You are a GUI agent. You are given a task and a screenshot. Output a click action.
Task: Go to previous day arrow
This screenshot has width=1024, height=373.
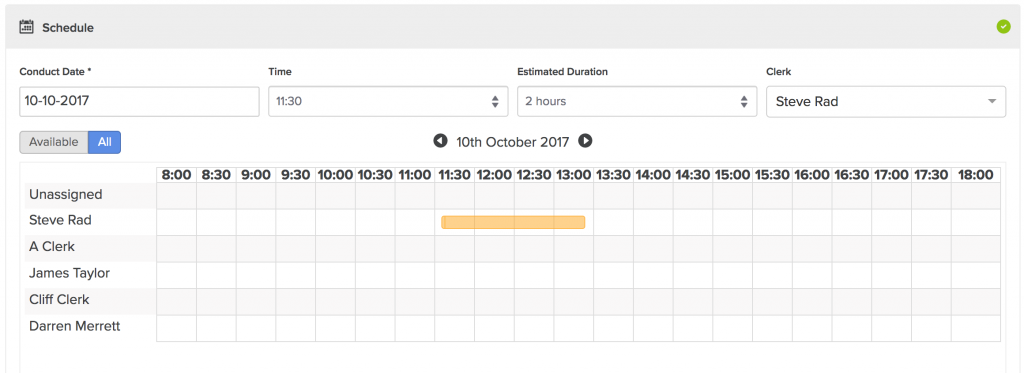[441, 141]
